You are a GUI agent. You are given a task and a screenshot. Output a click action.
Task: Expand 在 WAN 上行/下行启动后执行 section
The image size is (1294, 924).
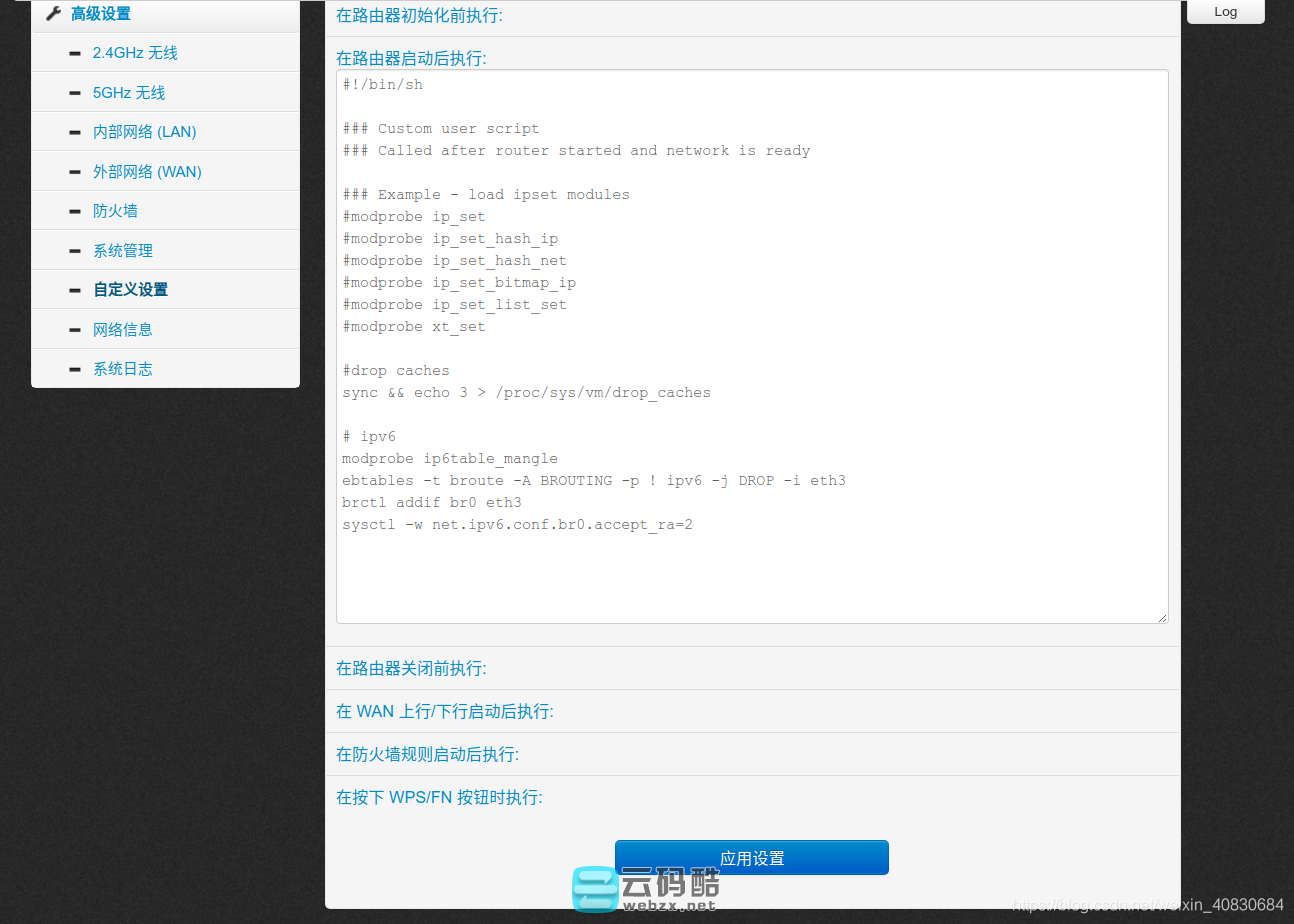(x=444, y=711)
